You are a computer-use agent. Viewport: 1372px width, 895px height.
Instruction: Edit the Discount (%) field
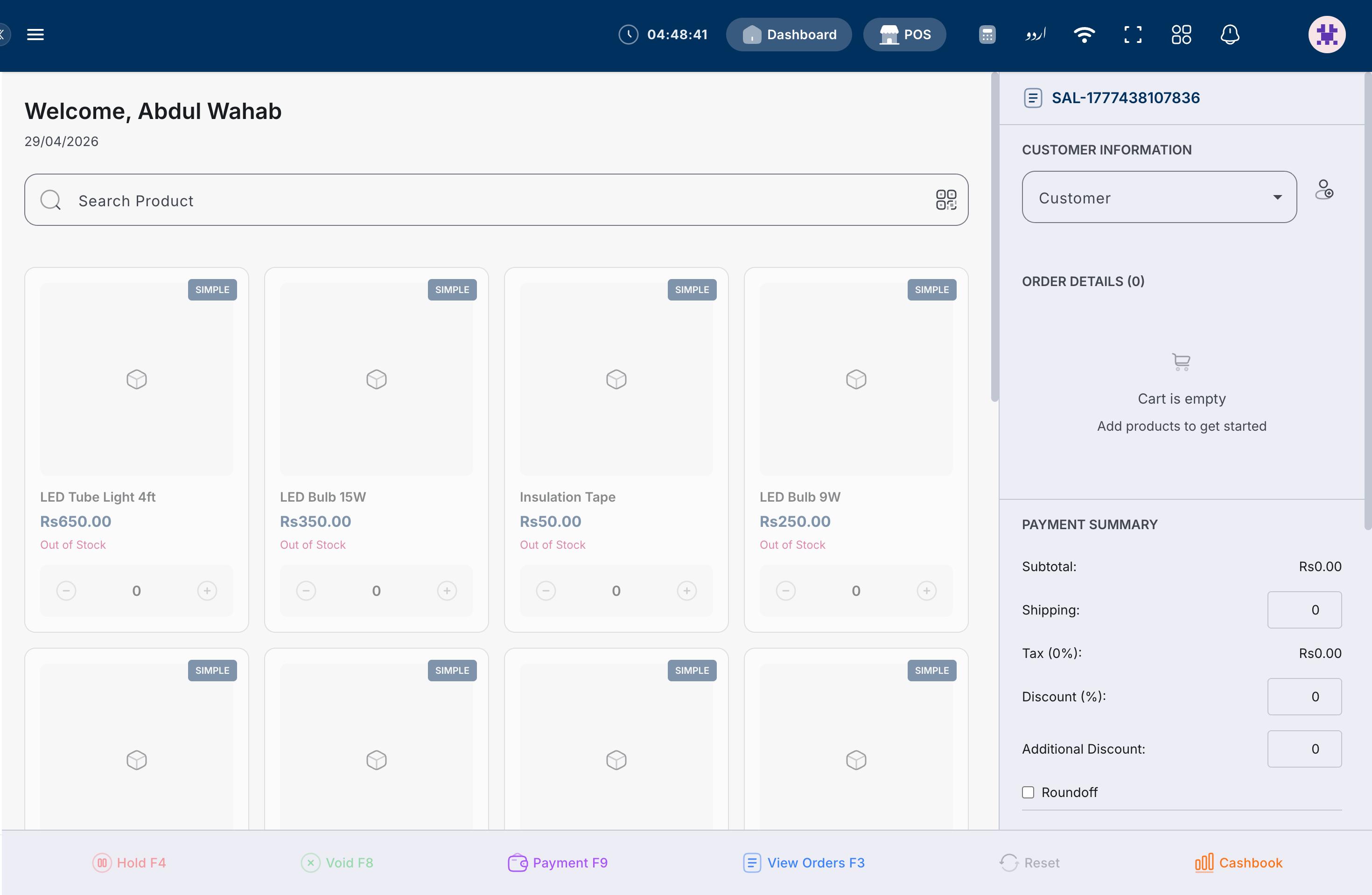tap(1304, 697)
